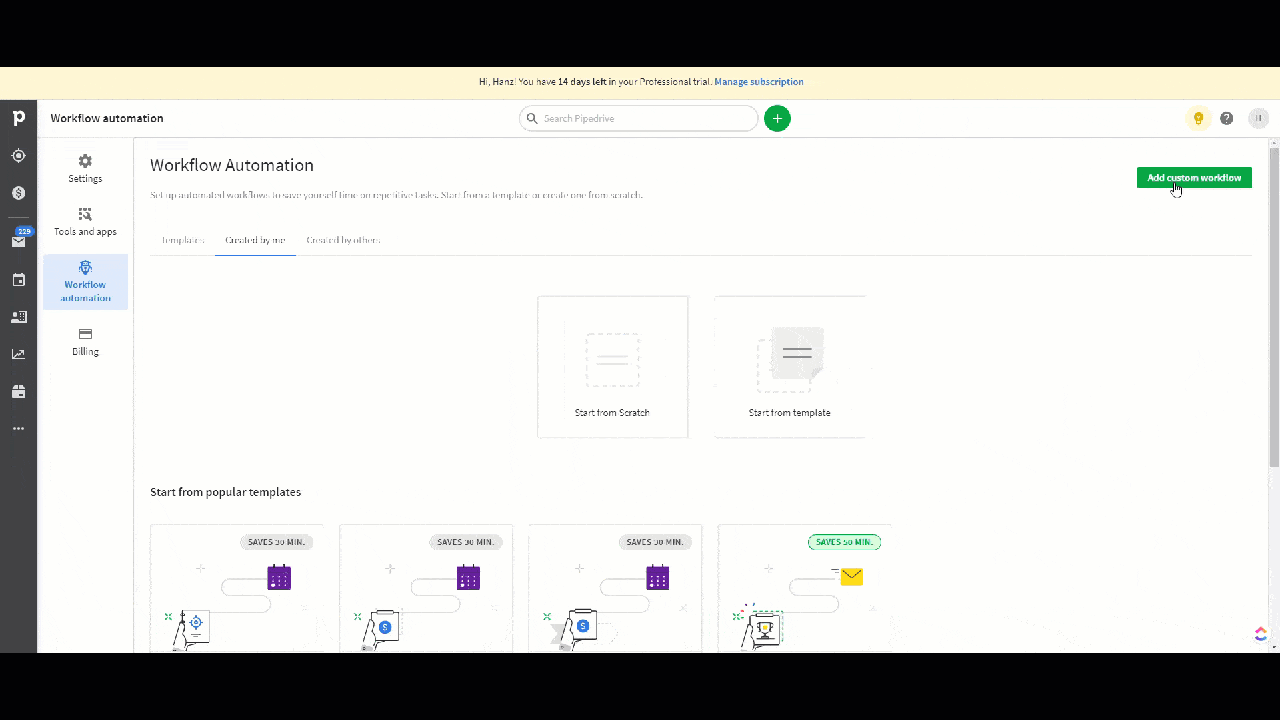
Task: Open the Contacts icon in sidebar
Action: pos(18,317)
